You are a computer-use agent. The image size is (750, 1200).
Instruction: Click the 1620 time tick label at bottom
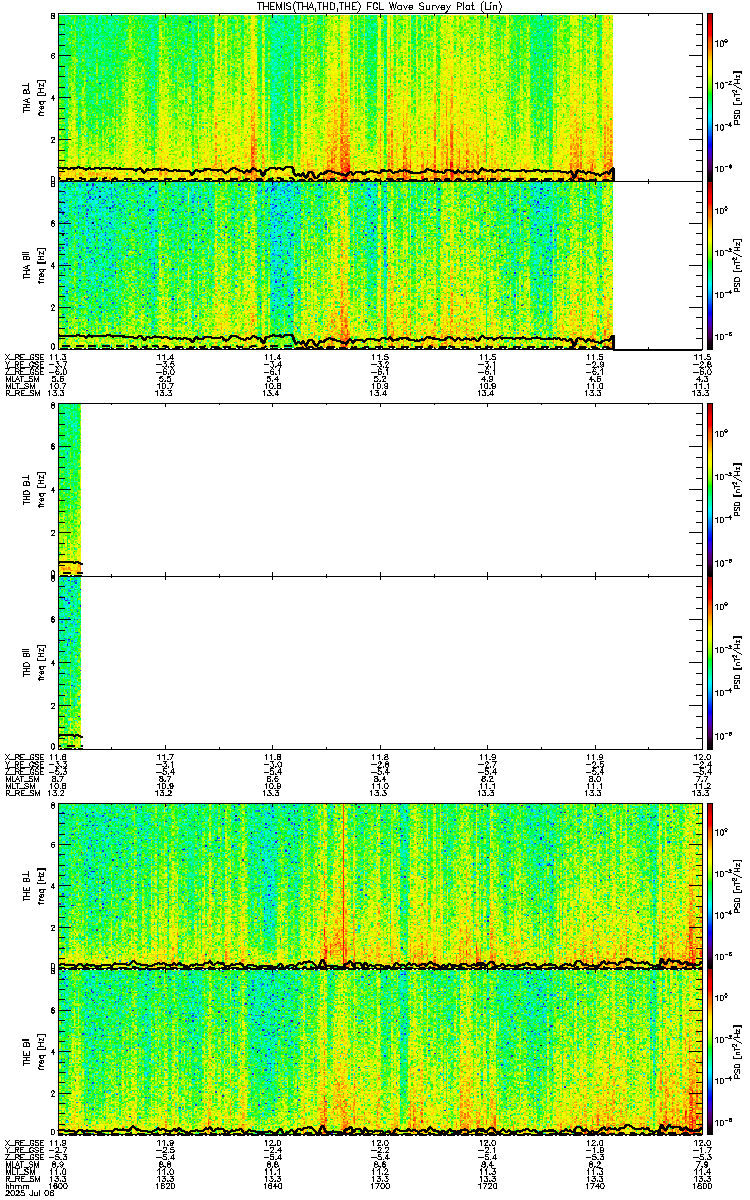(x=165, y=1187)
